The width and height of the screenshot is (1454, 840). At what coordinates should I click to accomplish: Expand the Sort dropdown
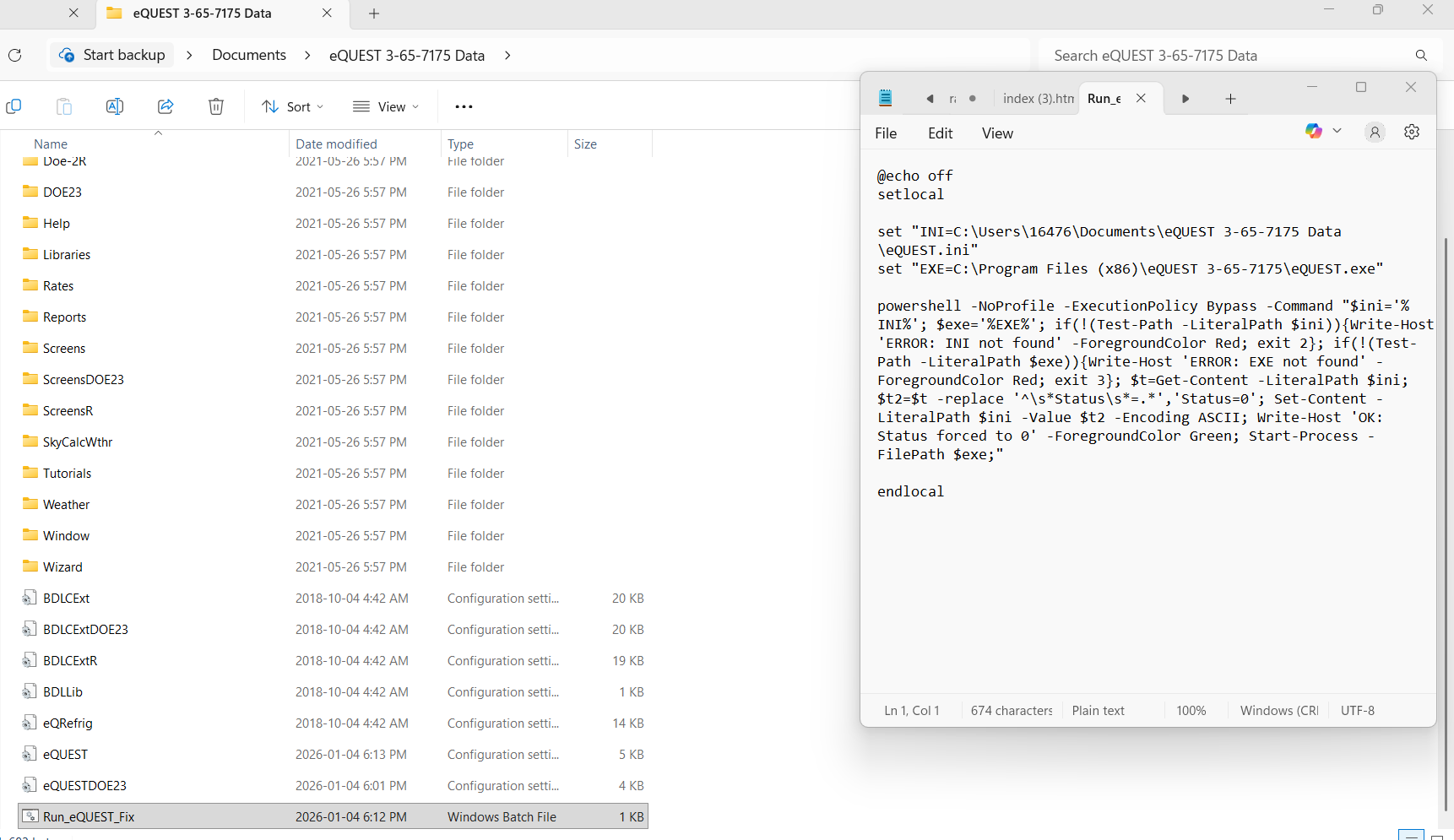click(x=293, y=106)
